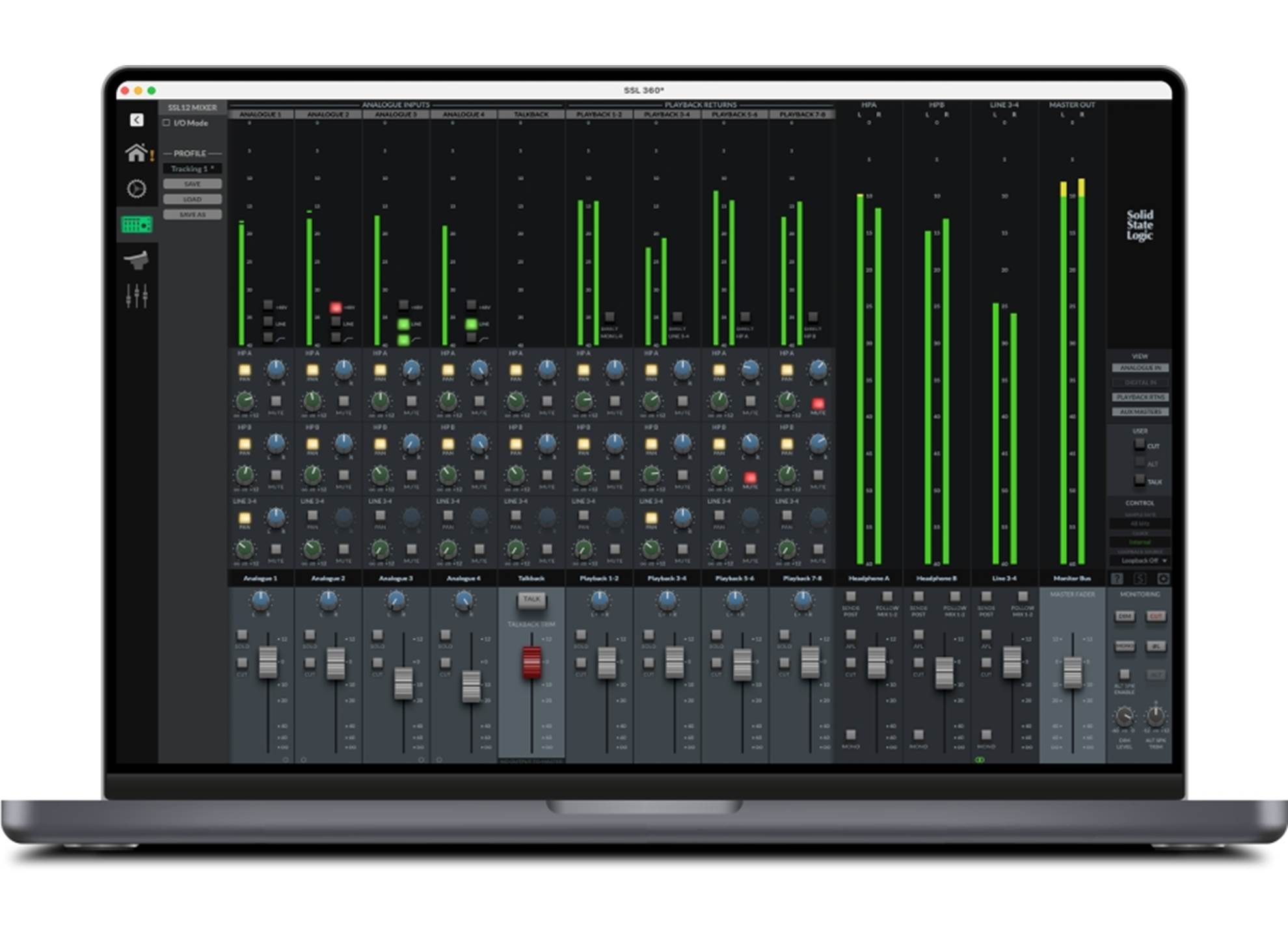Toggle the LINE switch on Analogue 4

coord(471,323)
